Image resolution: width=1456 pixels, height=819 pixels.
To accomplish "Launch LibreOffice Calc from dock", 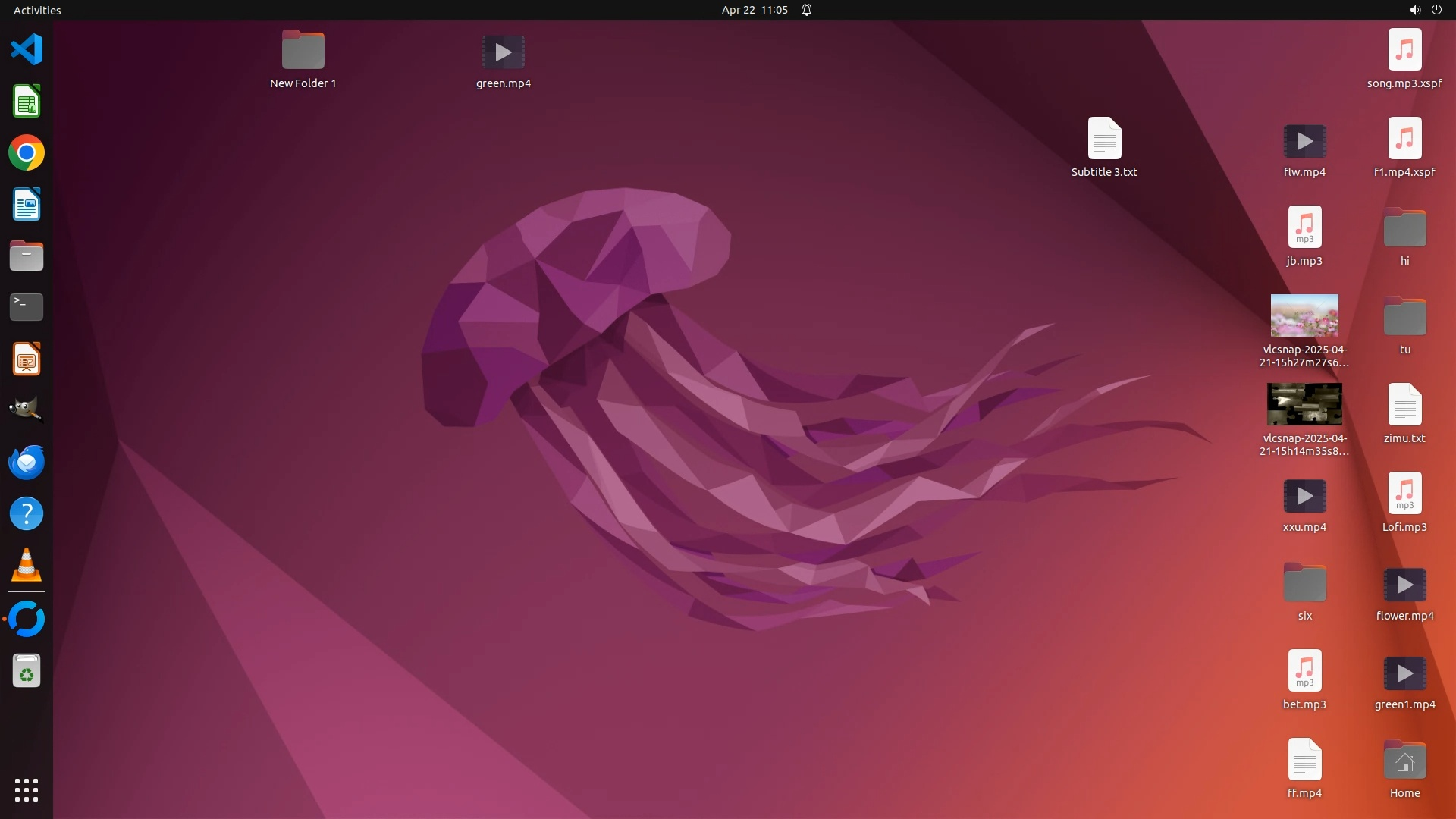I will pyautogui.click(x=27, y=102).
